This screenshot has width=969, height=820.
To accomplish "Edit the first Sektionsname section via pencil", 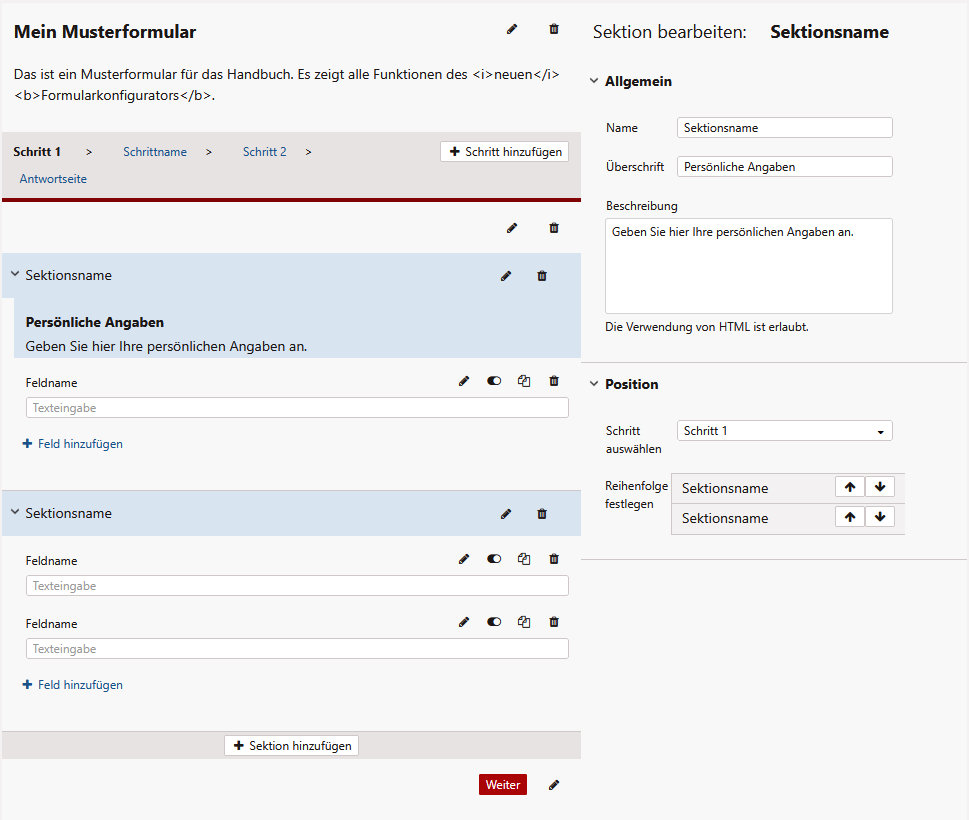I will pos(506,276).
